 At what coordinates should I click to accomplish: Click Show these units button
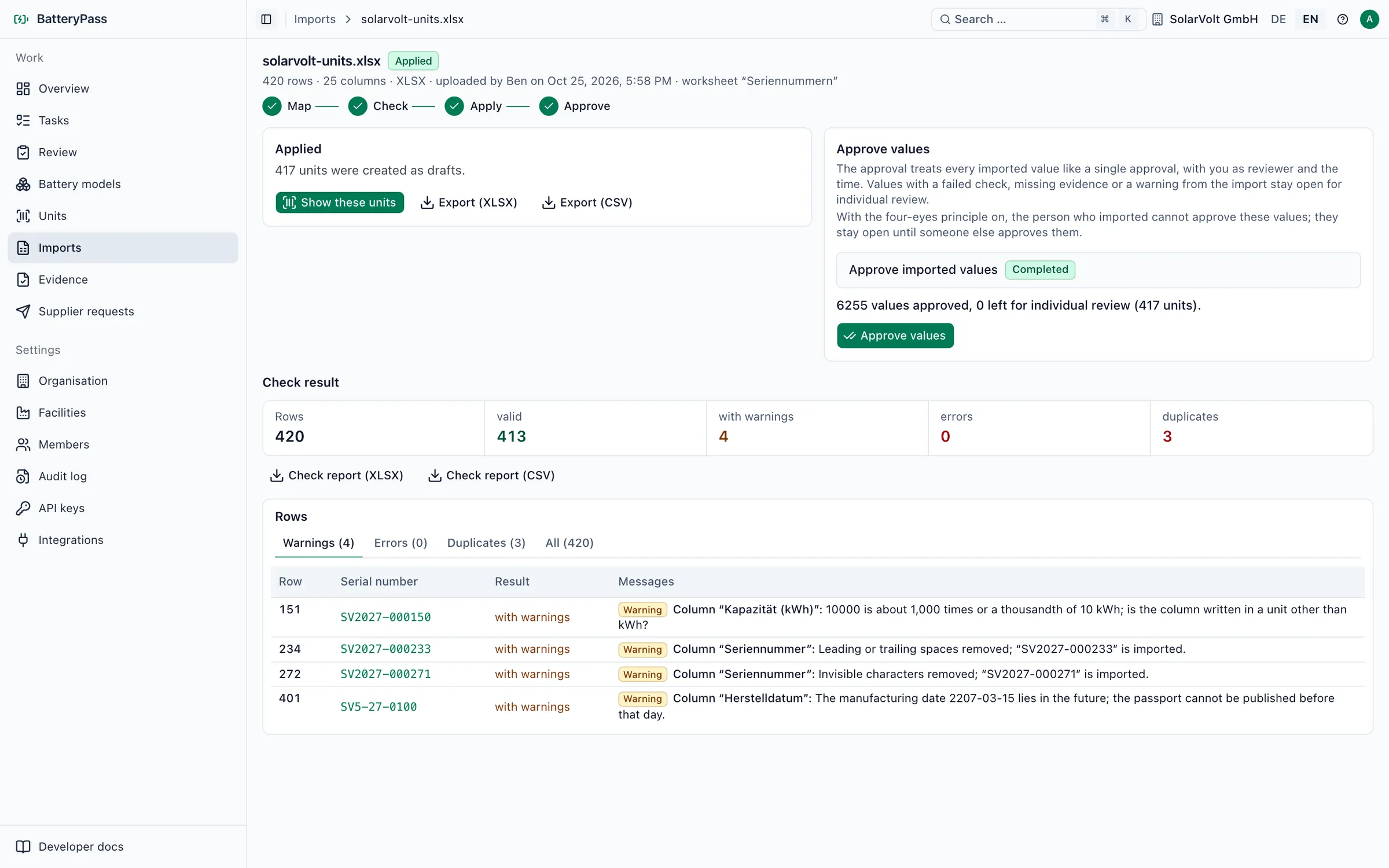point(340,203)
